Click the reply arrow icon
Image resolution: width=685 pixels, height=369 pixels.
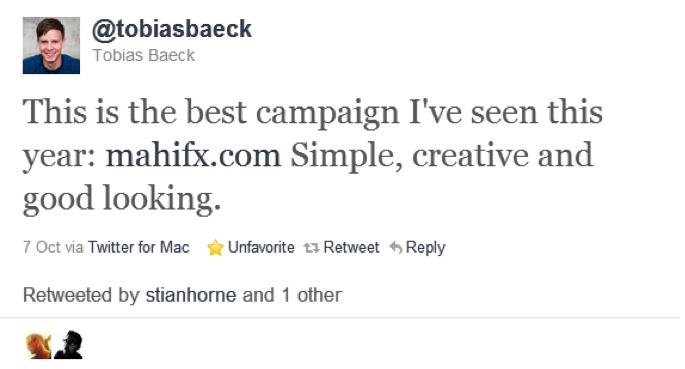click(395, 248)
